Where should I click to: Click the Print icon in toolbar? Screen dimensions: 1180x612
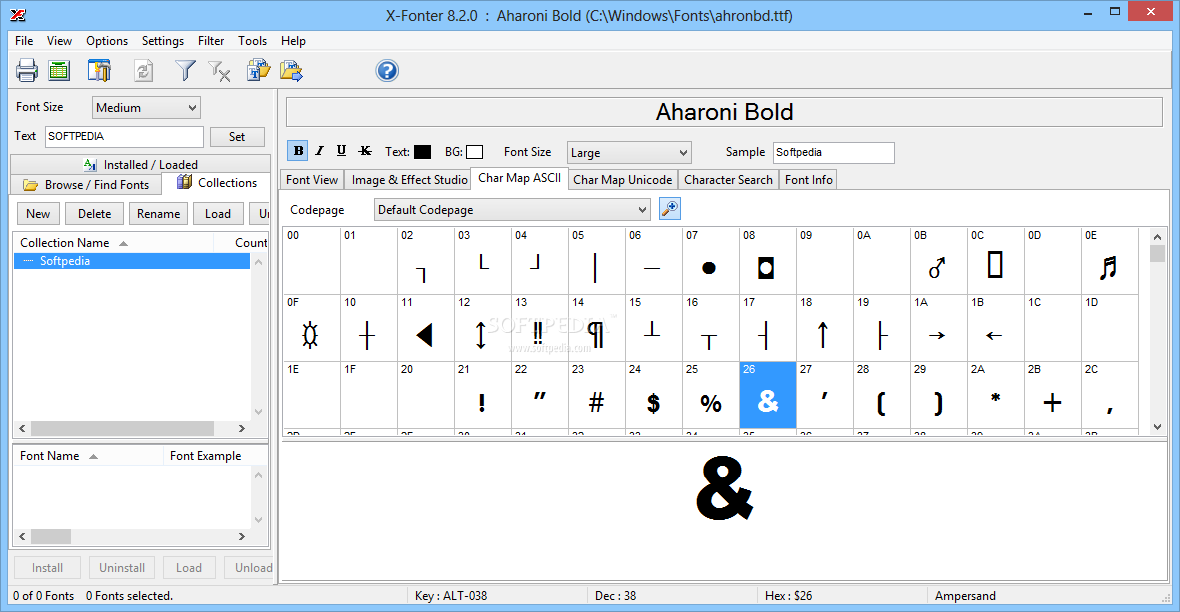point(27,71)
